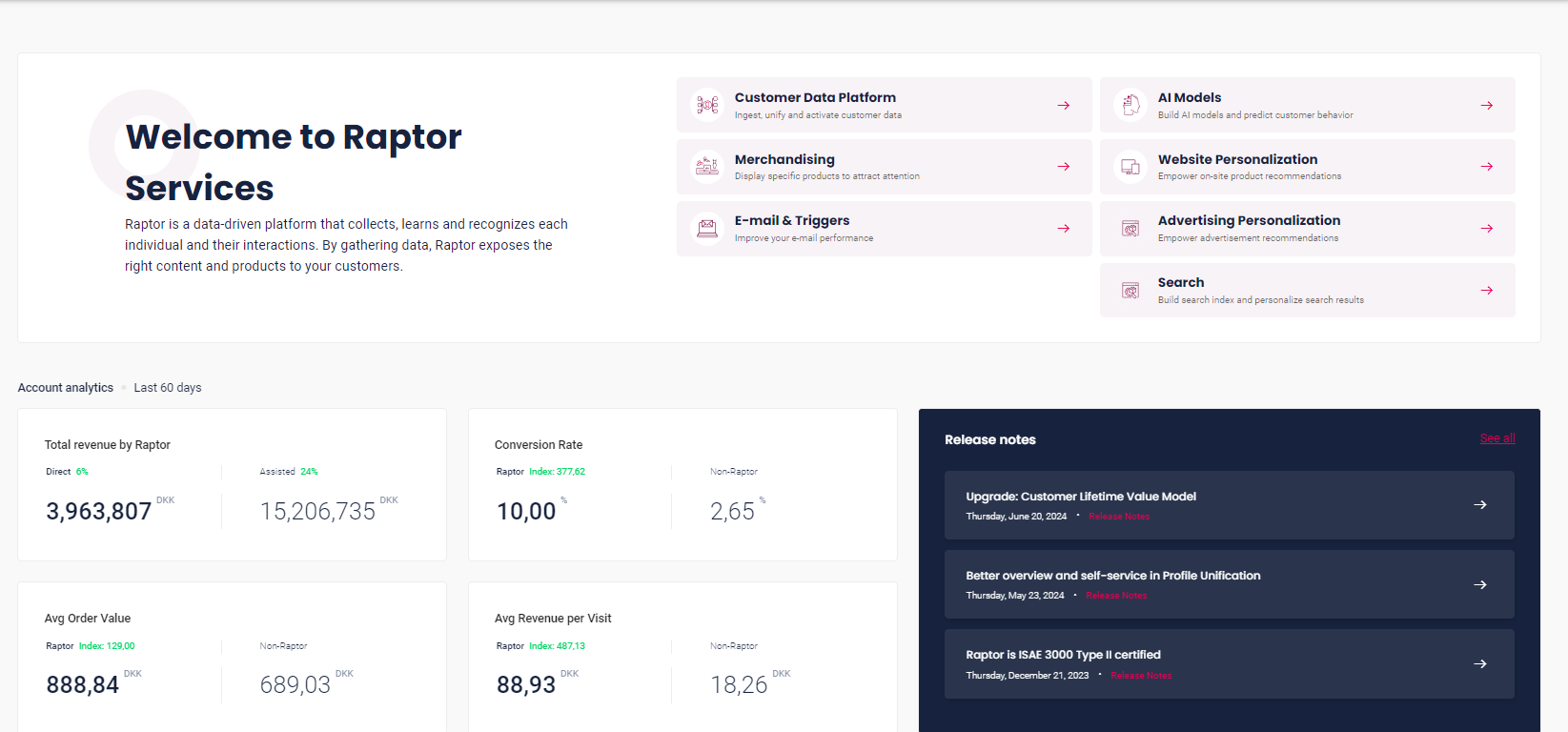Click the arrow on Website Personalization card
Screen dimensions: 1568x732
(1487, 167)
